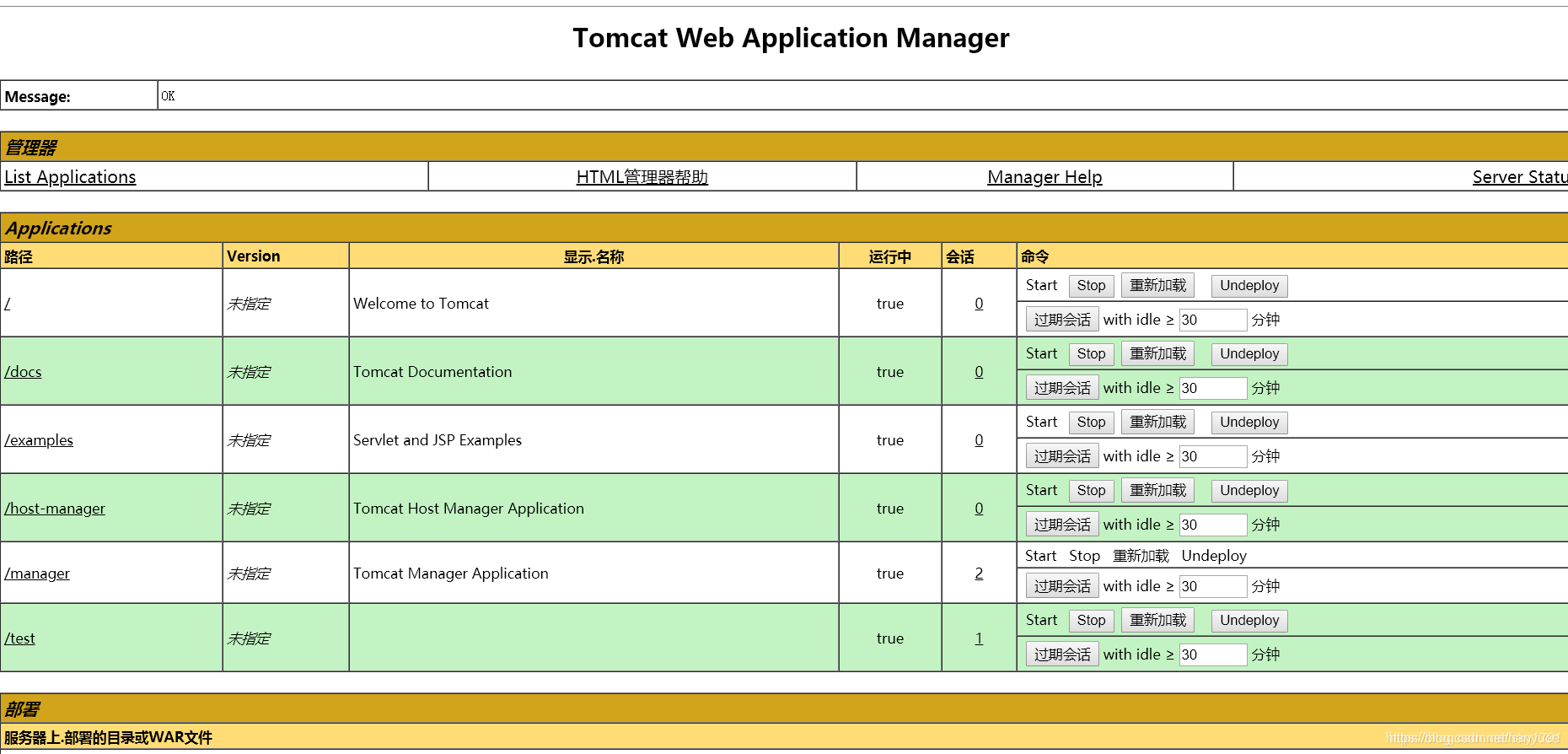Focus idle minutes field for /examples
This screenshot has height=754, width=1568.
point(1212,456)
